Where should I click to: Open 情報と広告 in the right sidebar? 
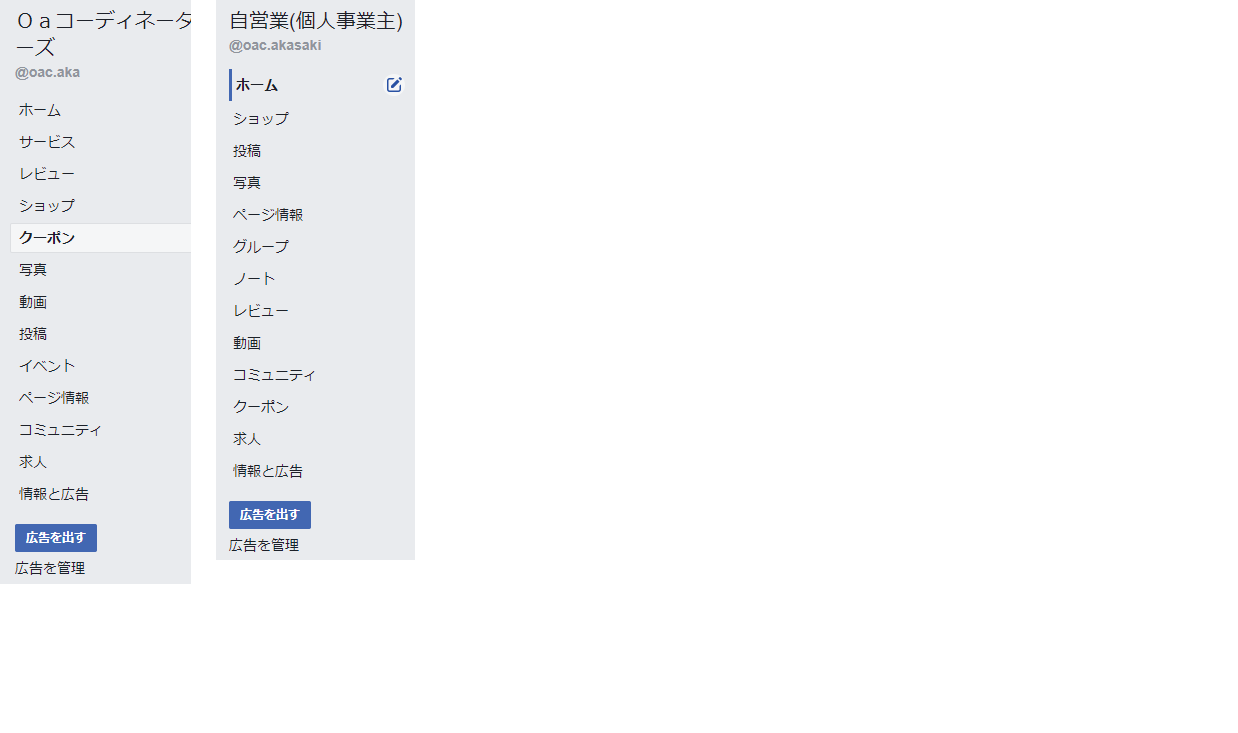click(268, 471)
